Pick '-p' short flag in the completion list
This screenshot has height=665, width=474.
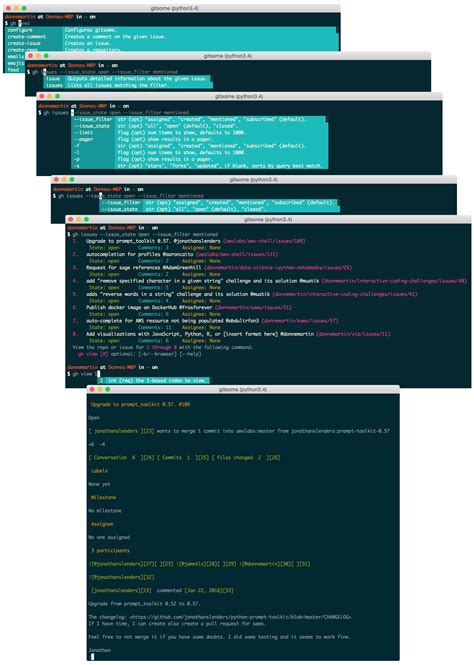pos(77,159)
